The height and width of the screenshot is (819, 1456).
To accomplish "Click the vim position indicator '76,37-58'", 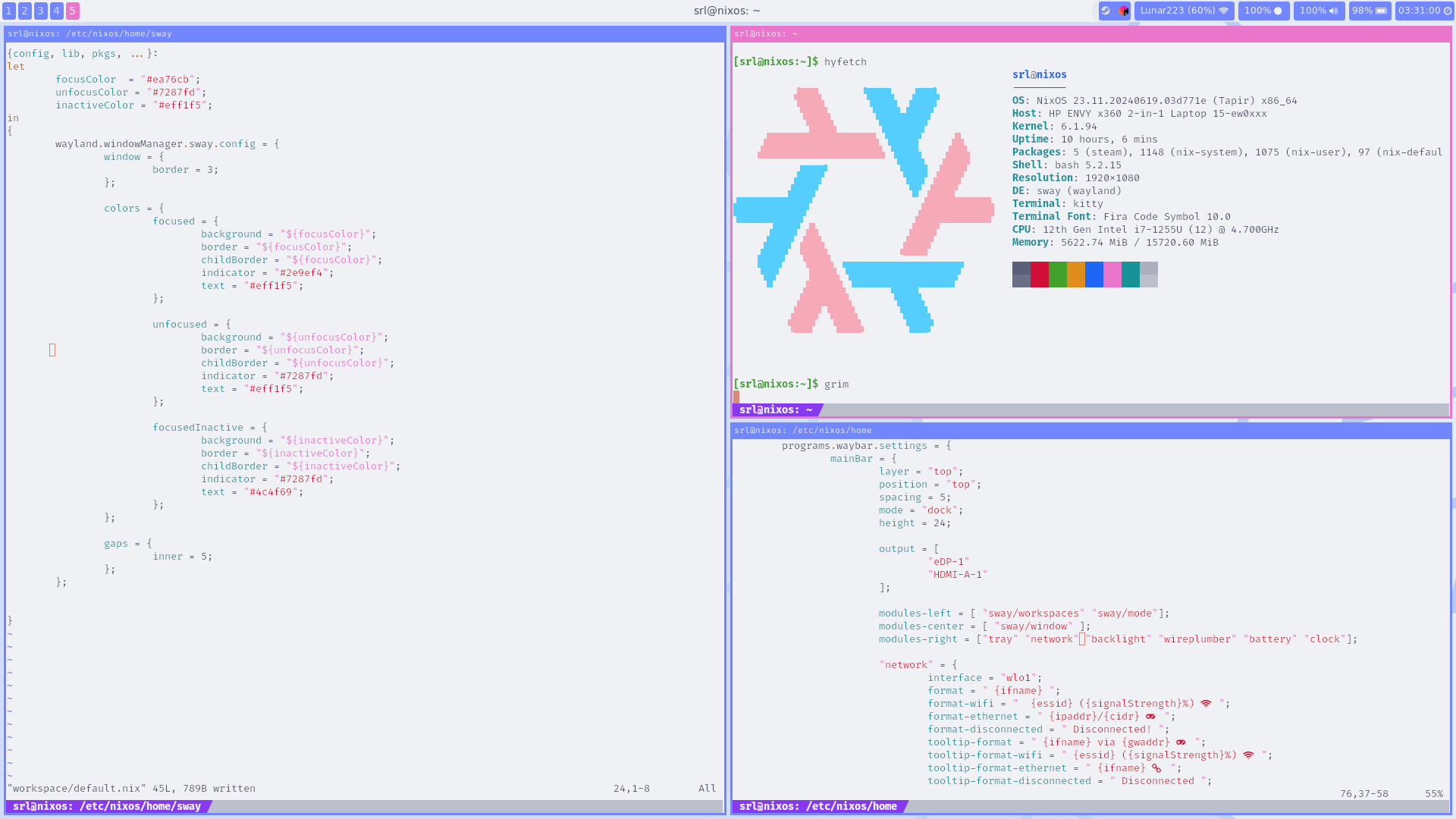I will [x=1364, y=793].
